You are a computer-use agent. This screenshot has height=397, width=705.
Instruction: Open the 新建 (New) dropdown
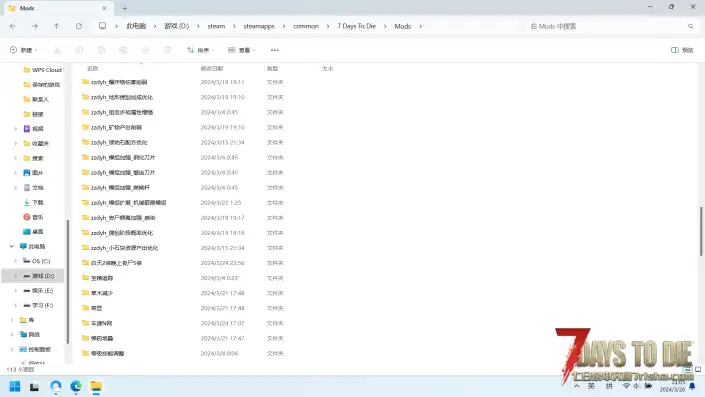point(23,50)
